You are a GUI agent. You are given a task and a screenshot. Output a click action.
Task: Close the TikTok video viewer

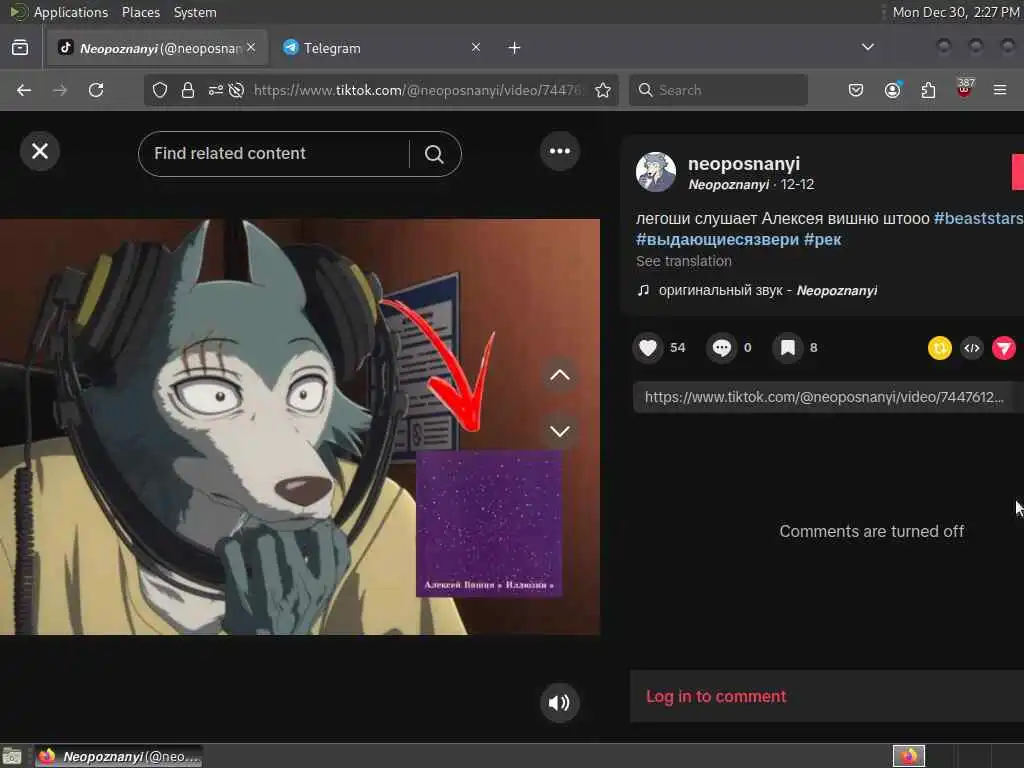[40, 152]
